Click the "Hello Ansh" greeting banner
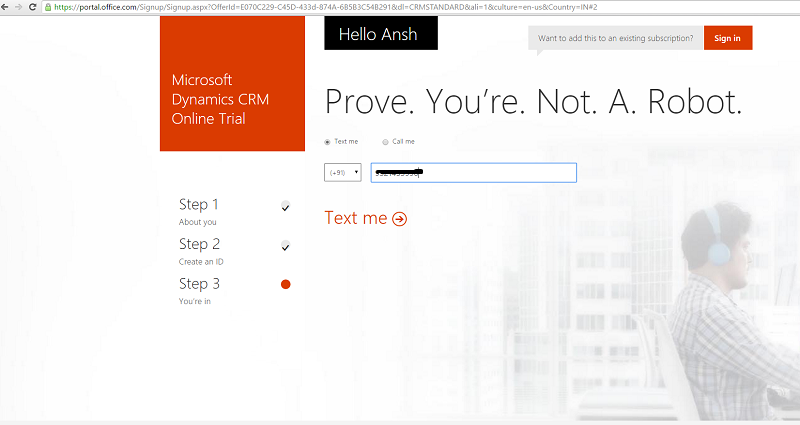800x425 pixels. (x=380, y=34)
